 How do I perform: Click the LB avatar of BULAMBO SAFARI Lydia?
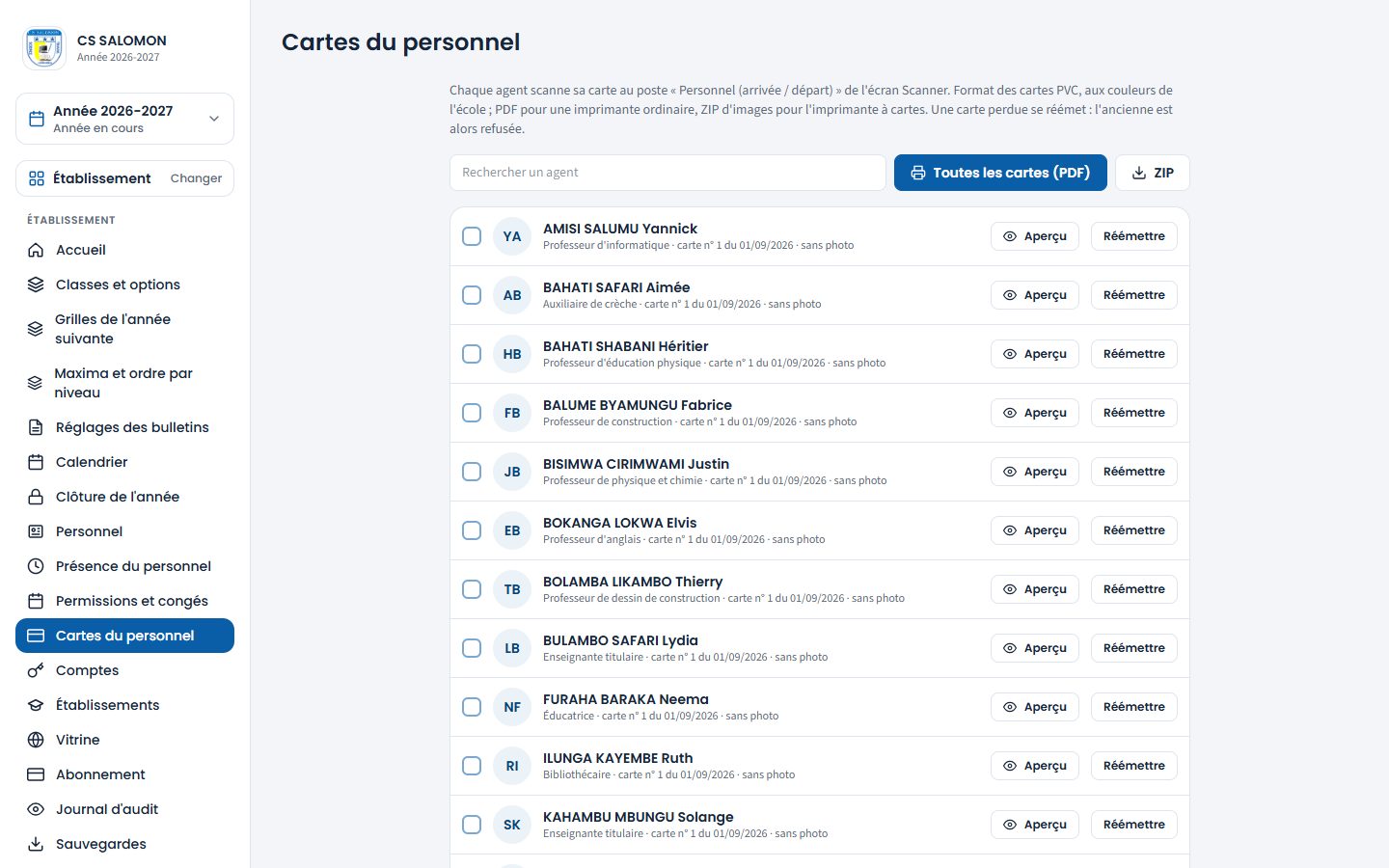512,648
